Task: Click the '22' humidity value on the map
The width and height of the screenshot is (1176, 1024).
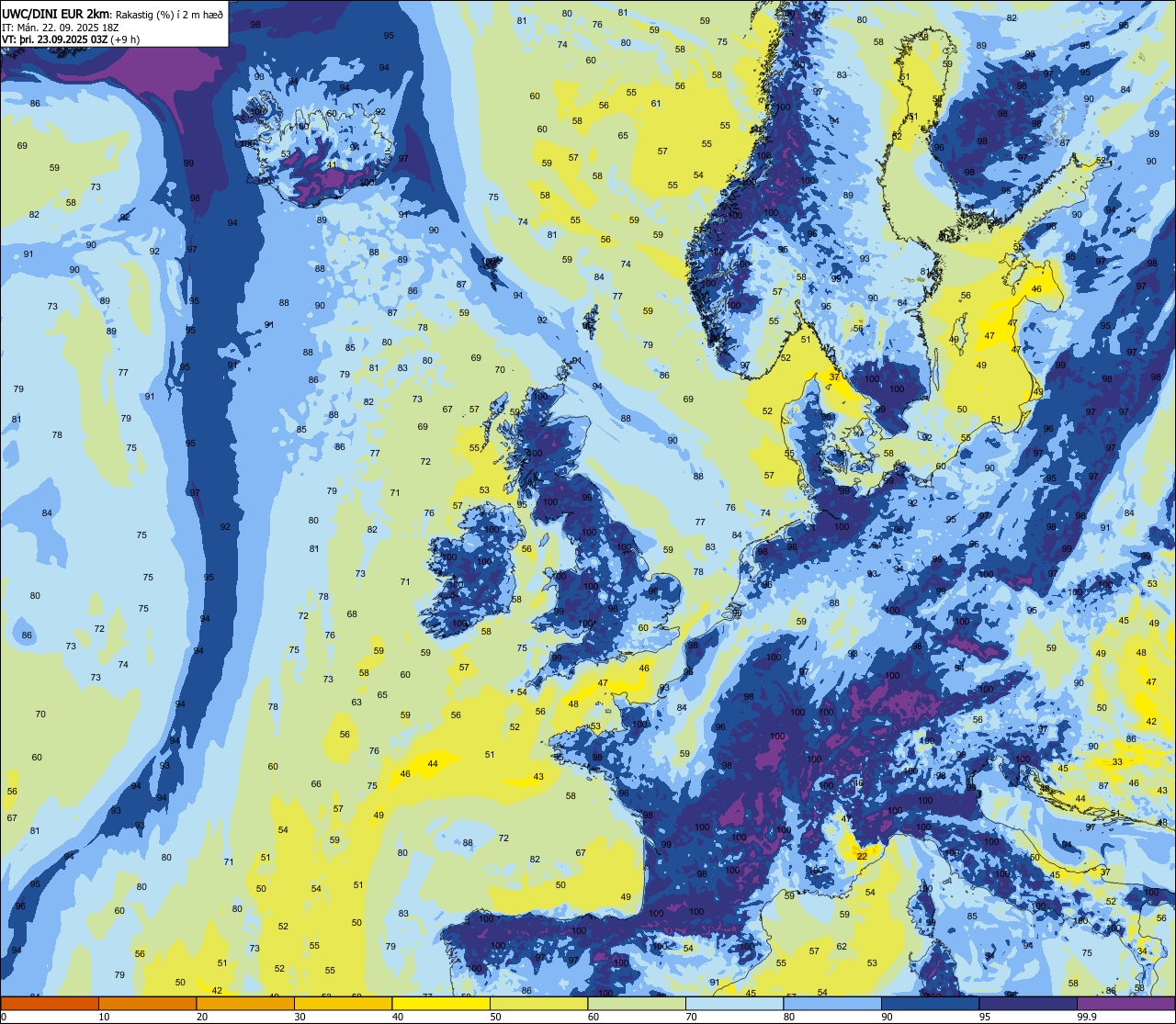Action: tap(862, 856)
